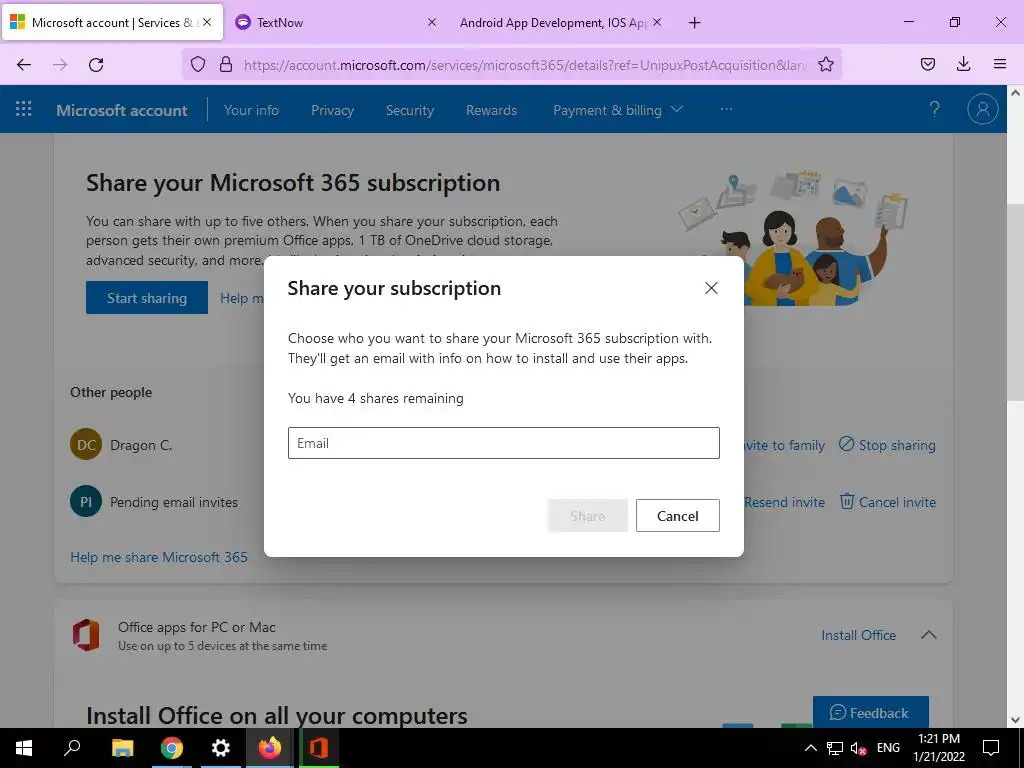Click the Microsoft account header title
This screenshot has height=768, width=1024.
(122, 110)
